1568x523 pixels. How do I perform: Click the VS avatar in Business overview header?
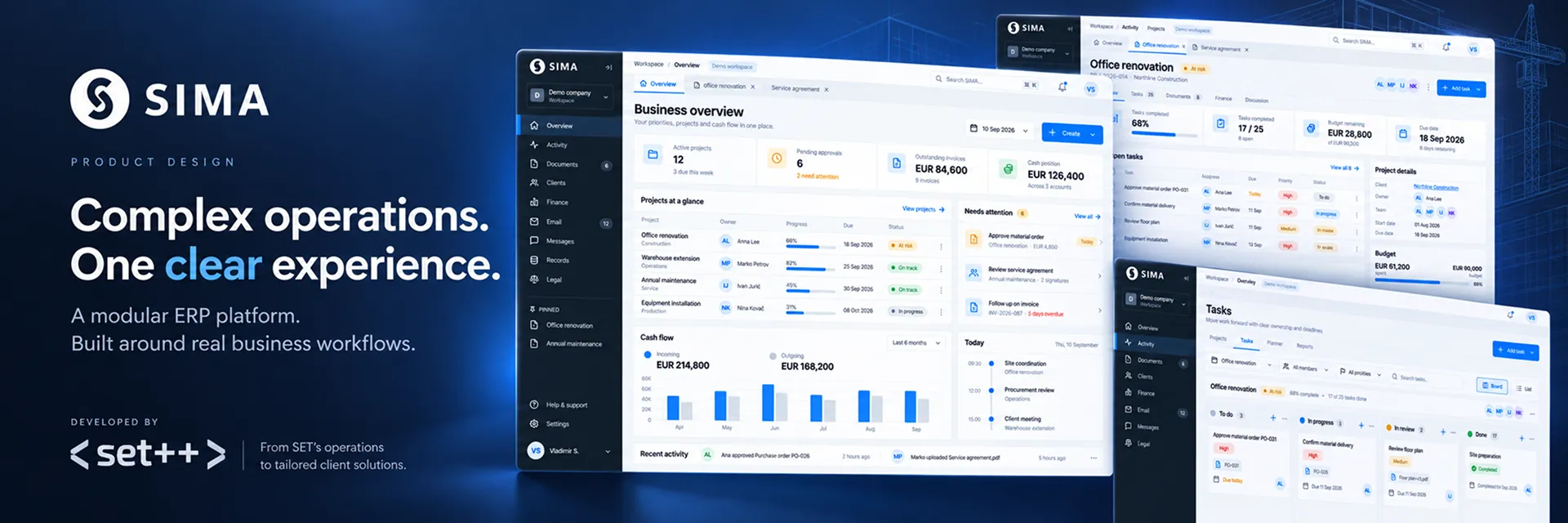point(1090,89)
